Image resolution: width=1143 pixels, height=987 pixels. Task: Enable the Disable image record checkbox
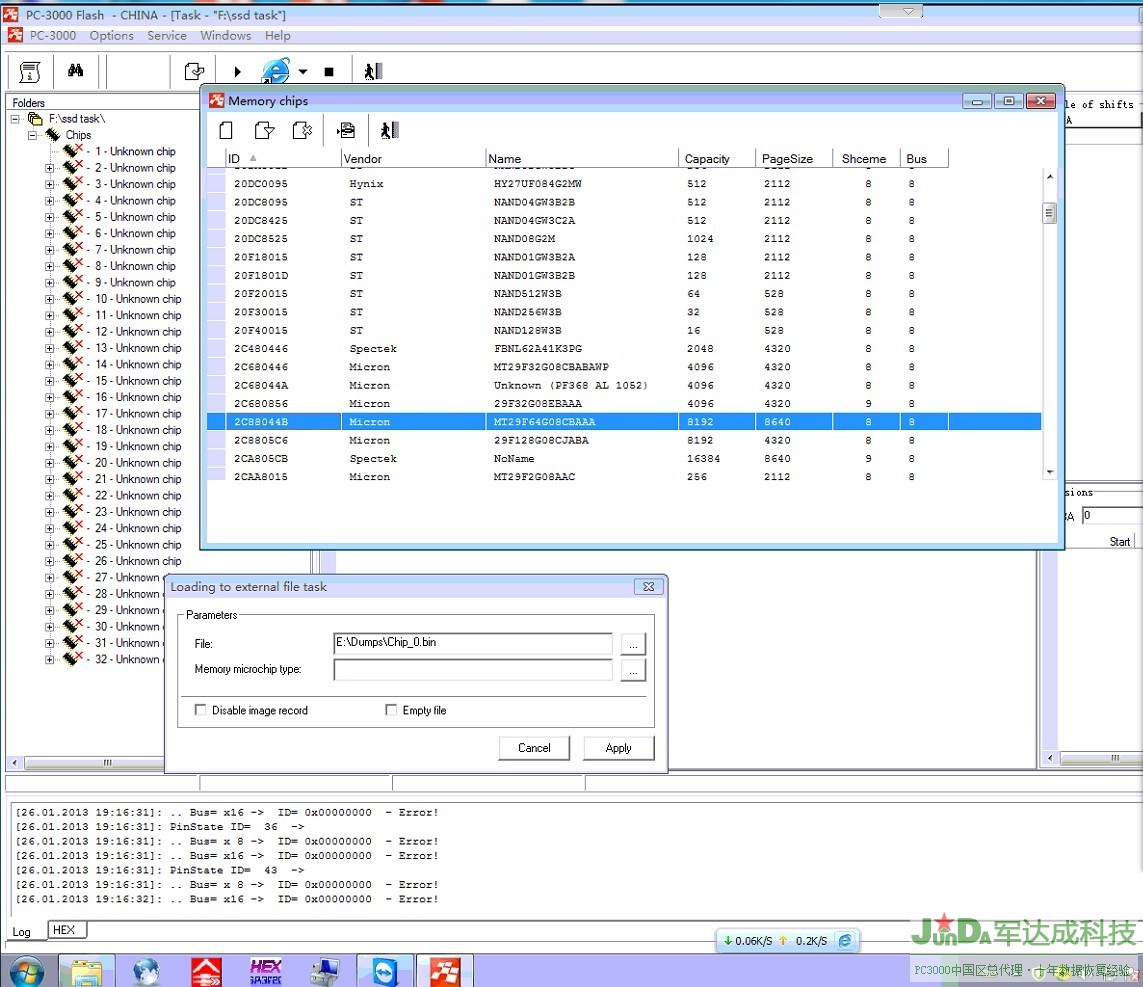pos(201,710)
